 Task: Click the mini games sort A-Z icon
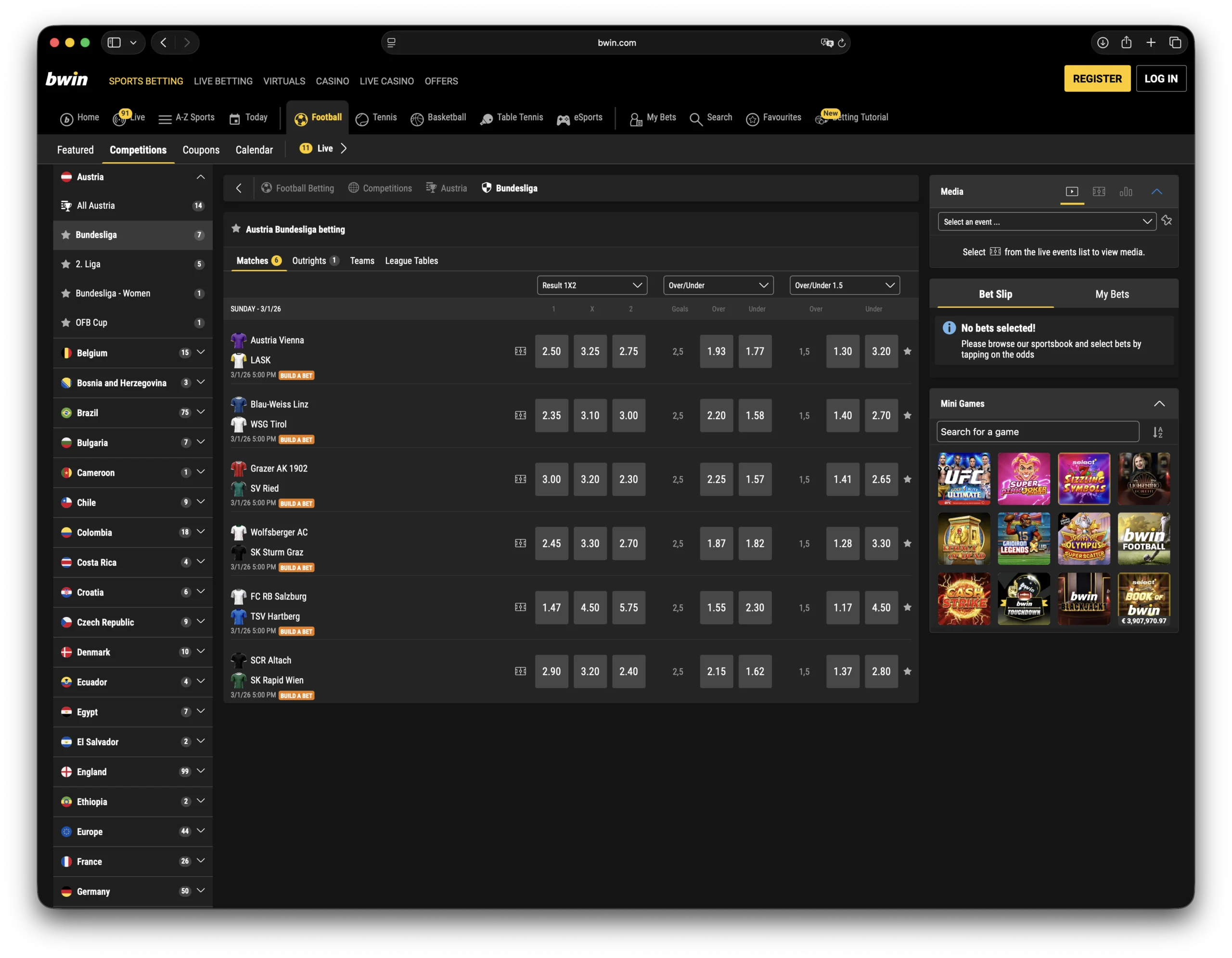coord(1157,433)
